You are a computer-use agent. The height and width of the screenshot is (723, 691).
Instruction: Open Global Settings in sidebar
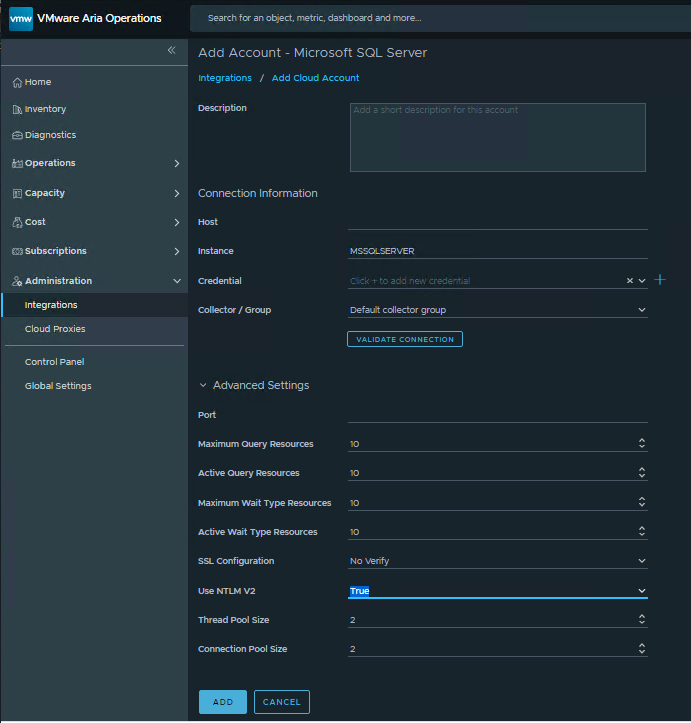[58, 386]
